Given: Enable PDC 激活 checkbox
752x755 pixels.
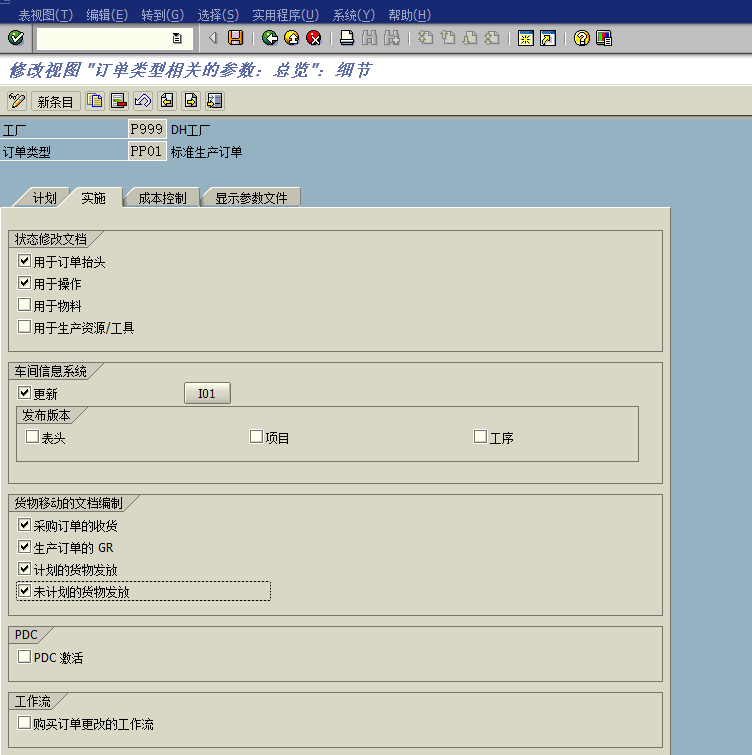Looking at the screenshot, I should point(25,657).
